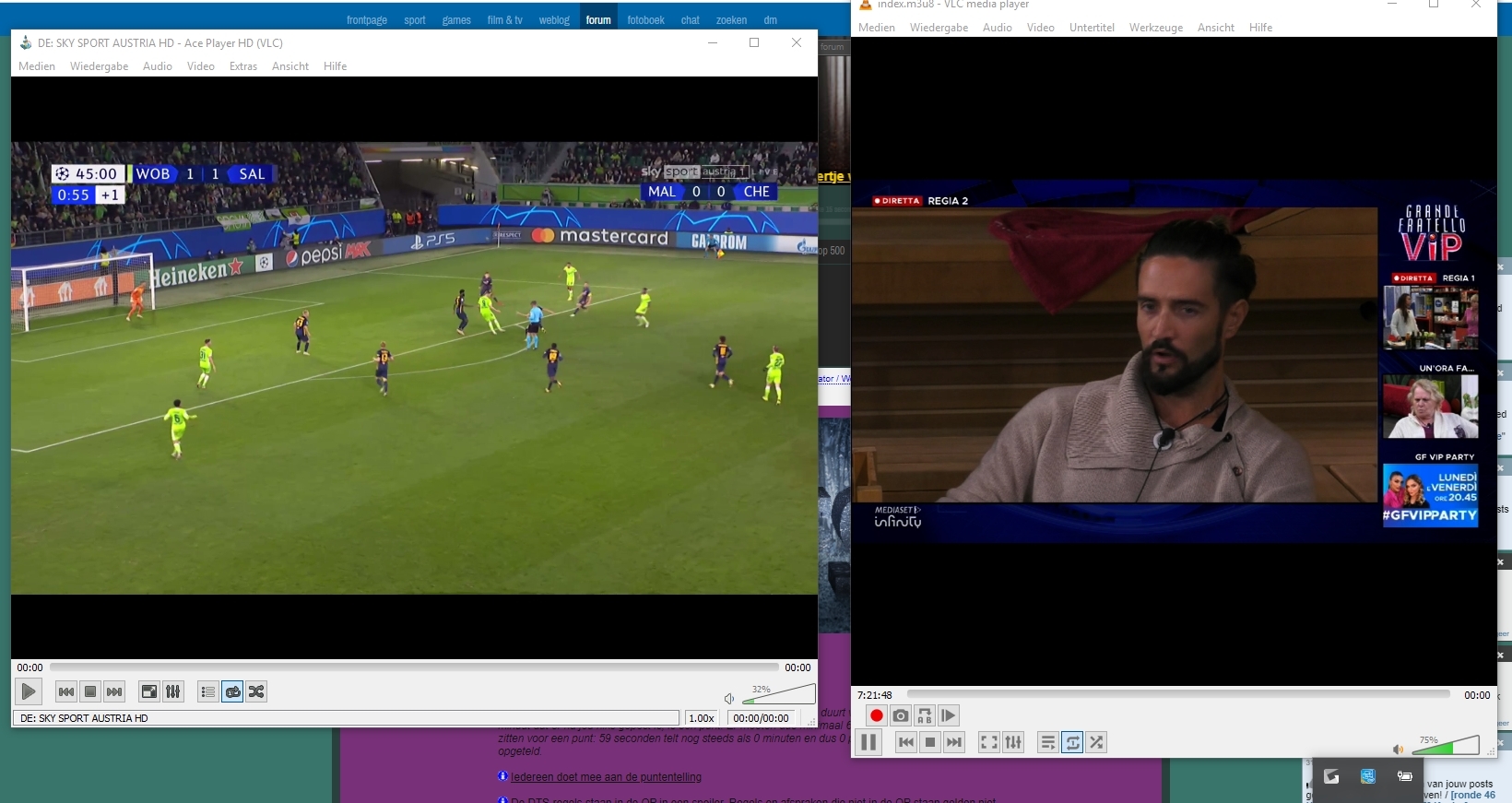This screenshot has width=1512, height=803.
Task: Go to previous media in VLC
Action: (906, 742)
